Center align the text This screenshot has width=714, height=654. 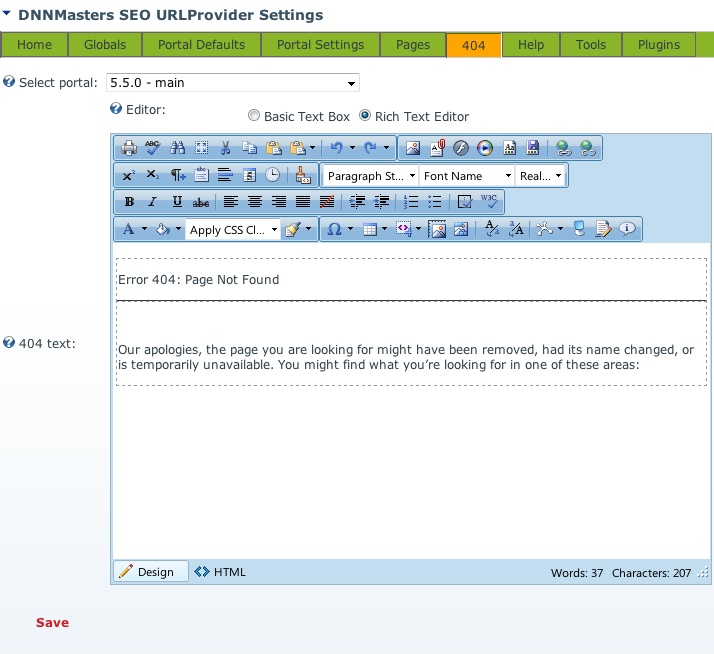(255, 201)
